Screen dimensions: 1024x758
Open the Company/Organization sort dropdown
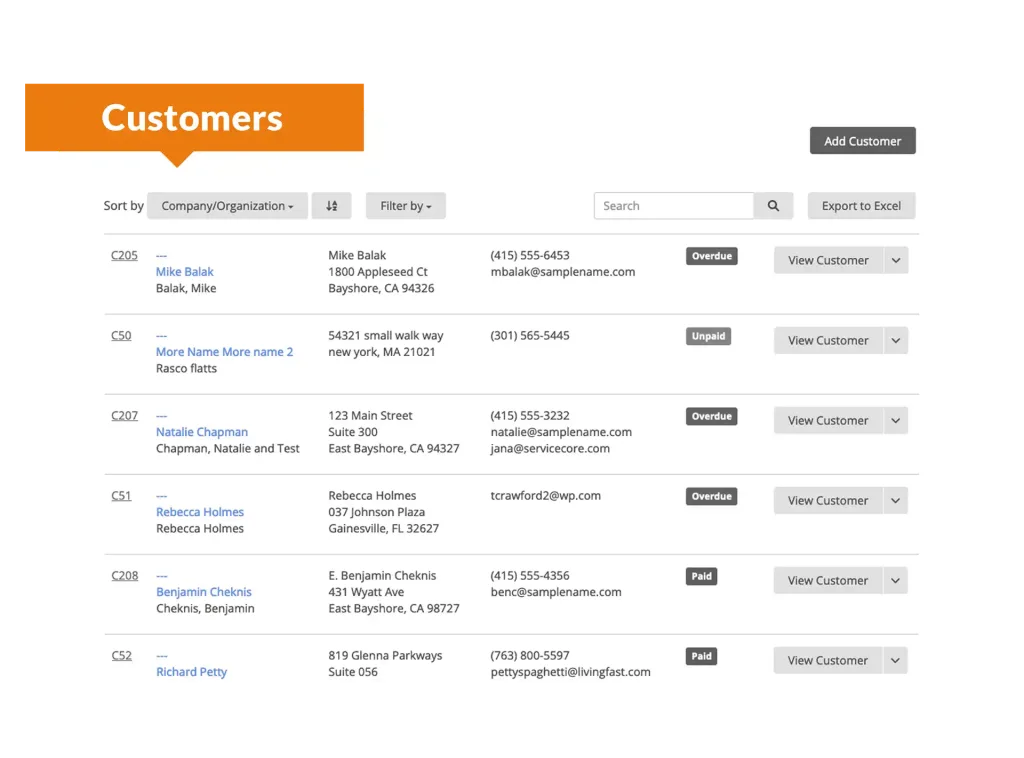[227, 206]
